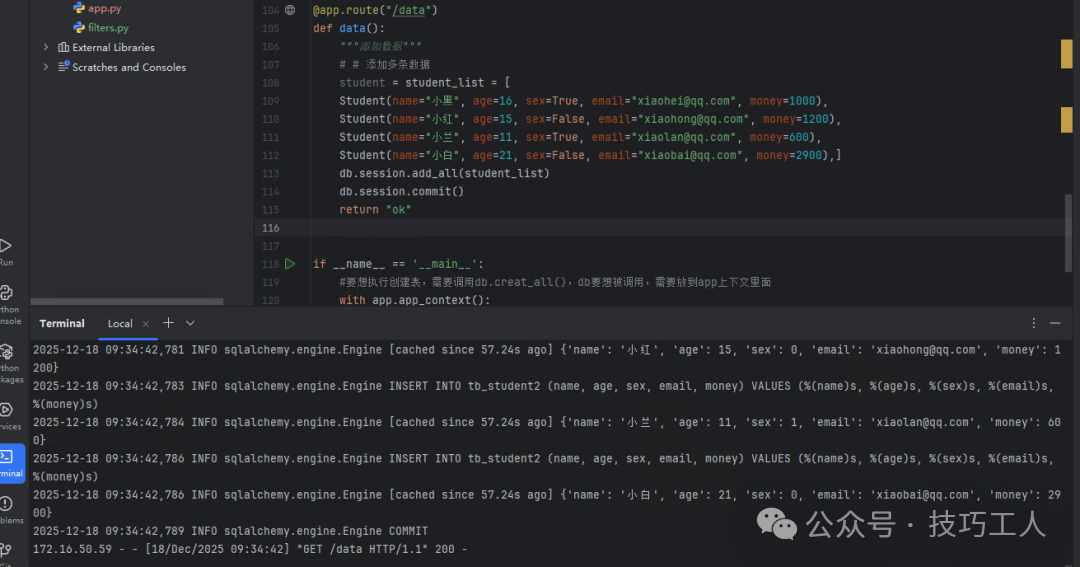This screenshot has height=567, width=1080.
Task: Open the filters.py file in project tree
Action: click(x=108, y=28)
